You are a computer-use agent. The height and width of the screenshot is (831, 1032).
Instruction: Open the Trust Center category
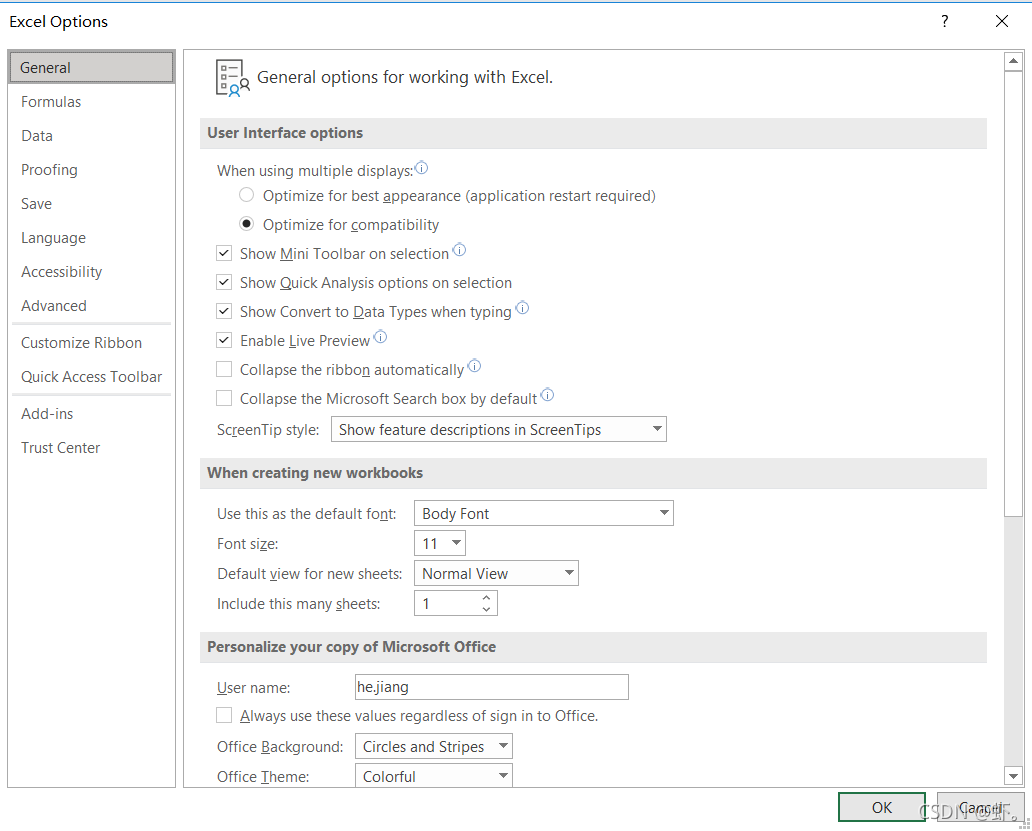(61, 448)
